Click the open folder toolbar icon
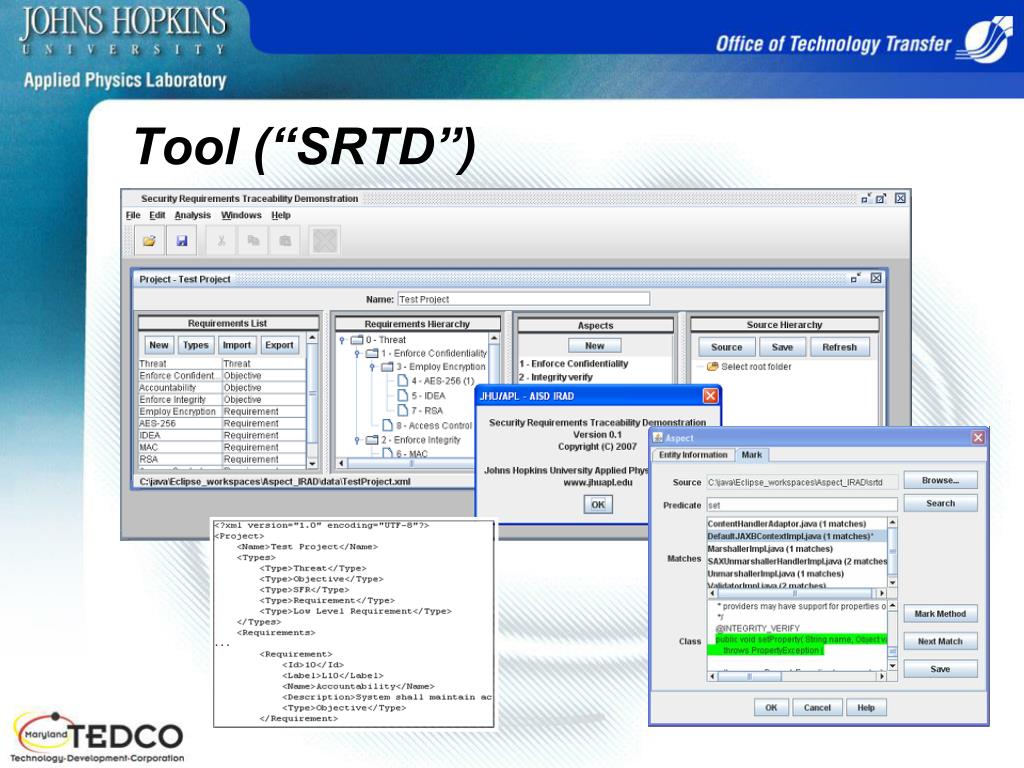This screenshot has height=768, width=1024. 150,240
